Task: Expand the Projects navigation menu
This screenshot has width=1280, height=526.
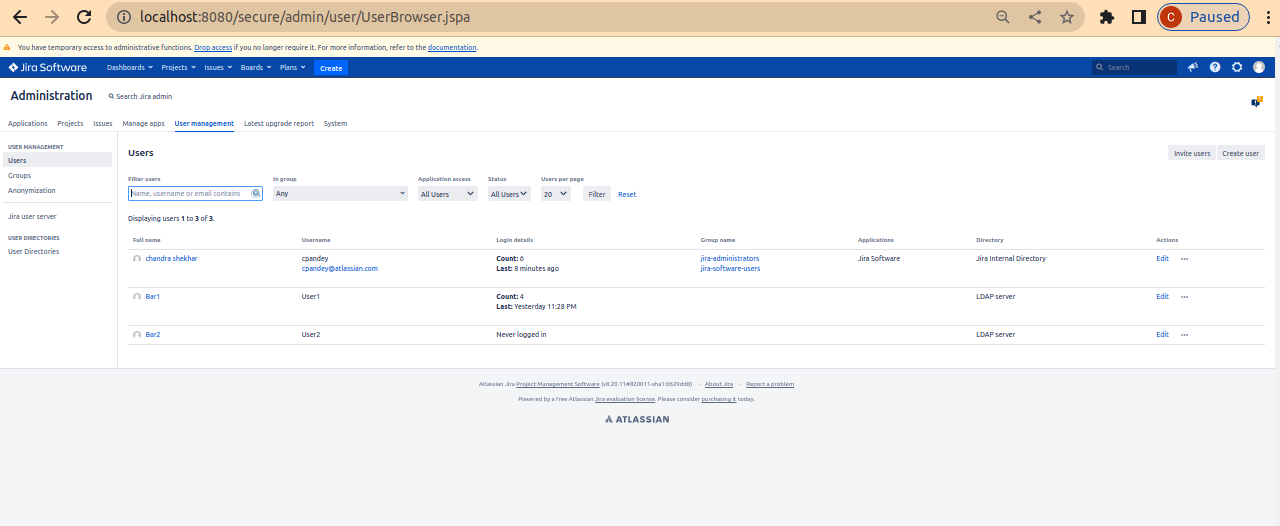Action: pos(178,67)
